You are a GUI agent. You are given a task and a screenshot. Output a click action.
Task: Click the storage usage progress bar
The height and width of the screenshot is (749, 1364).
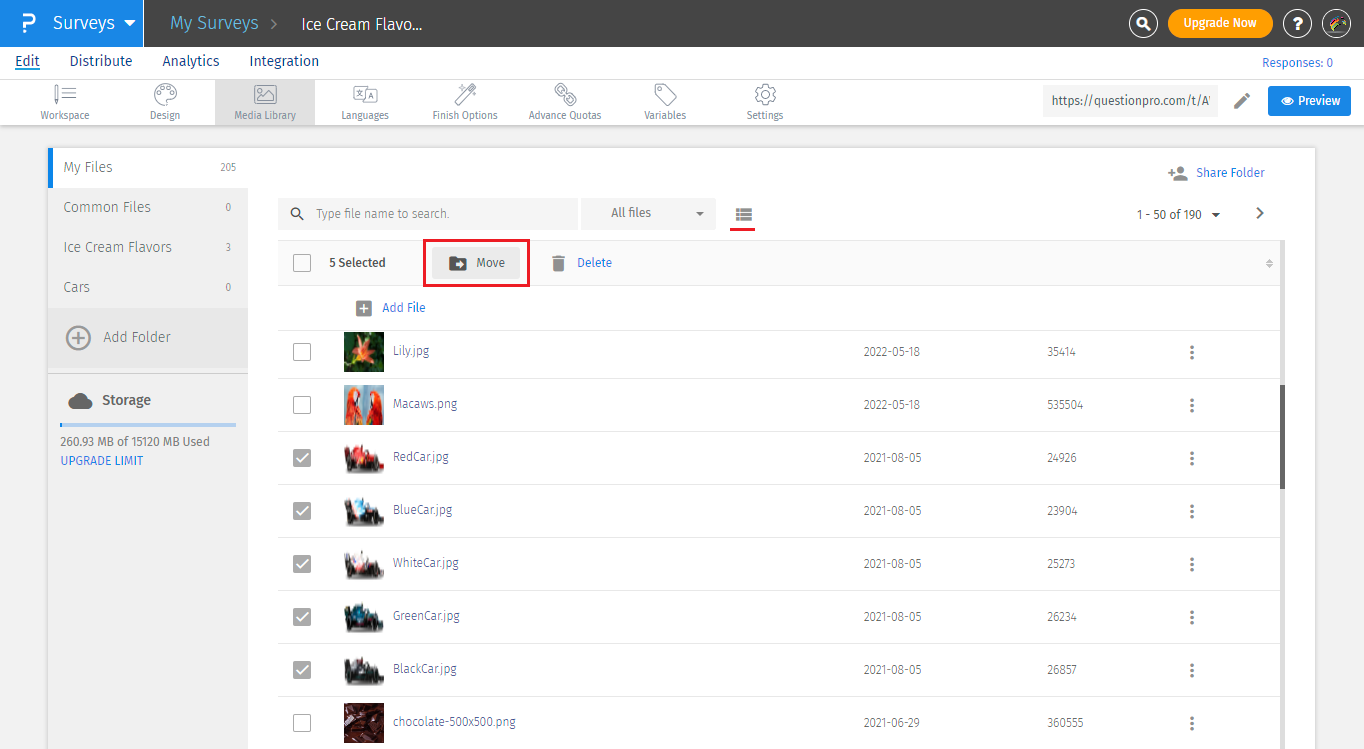[x=148, y=425]
